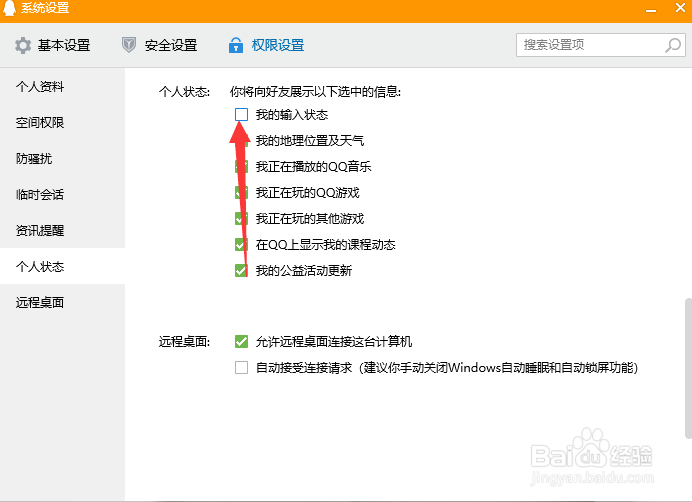Image resolution: width=692 pixels, height=502 pixels.
Task: Minimize the 系统设置 window
Action: (651, 9)
